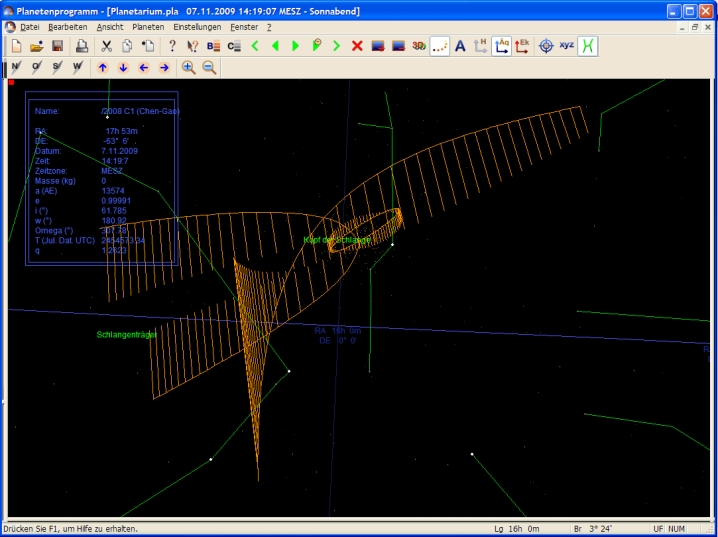Click the N direction toolbar button
This screenshot has height=537, width=718.
coord(16,67)
